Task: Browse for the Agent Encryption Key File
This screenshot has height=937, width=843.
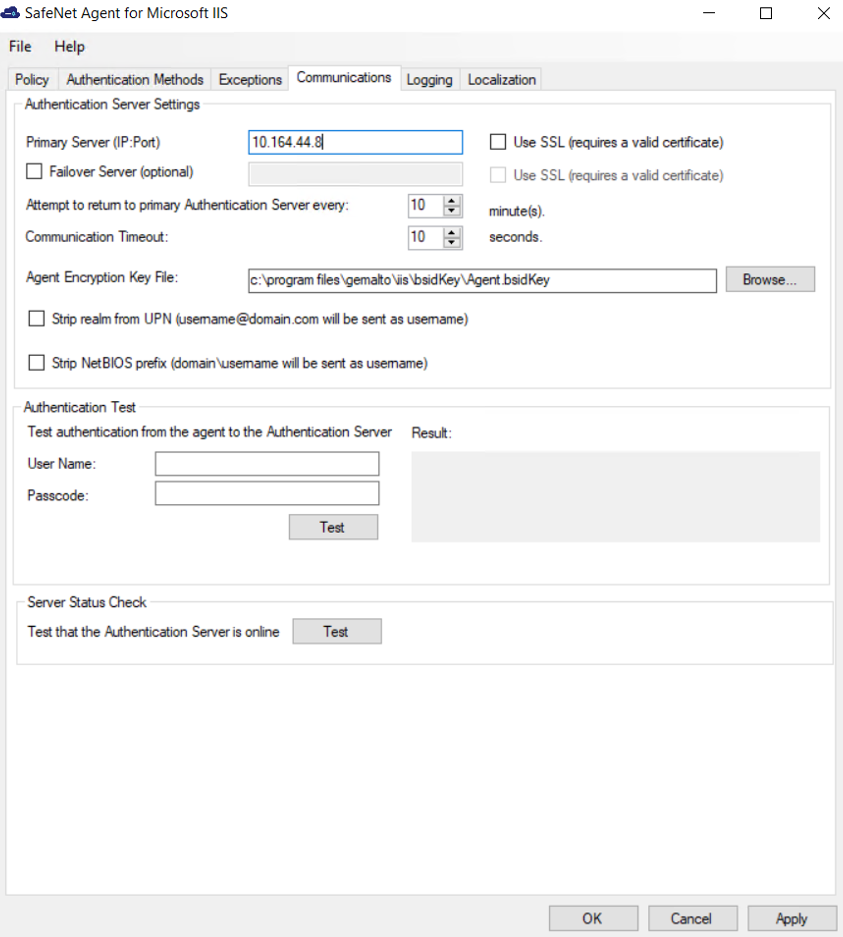Action: coord(770,280)
